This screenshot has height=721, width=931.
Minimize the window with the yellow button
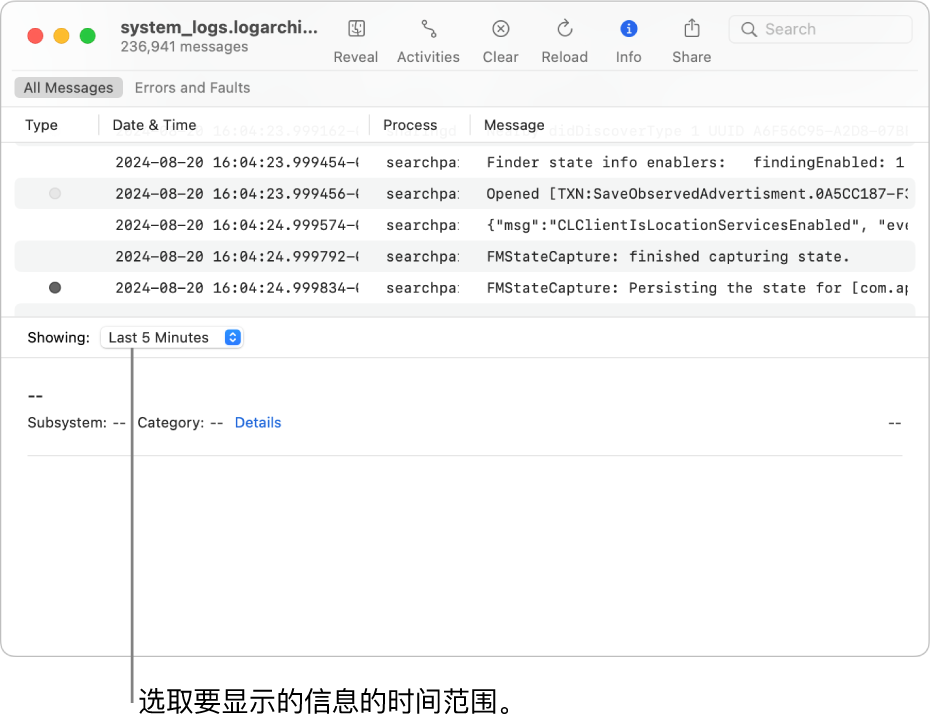coord(62,36)
